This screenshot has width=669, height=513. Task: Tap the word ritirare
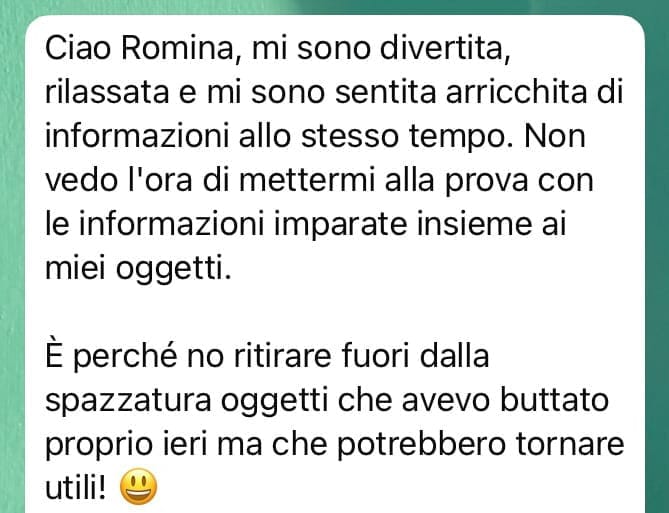[x=282, y=356]
